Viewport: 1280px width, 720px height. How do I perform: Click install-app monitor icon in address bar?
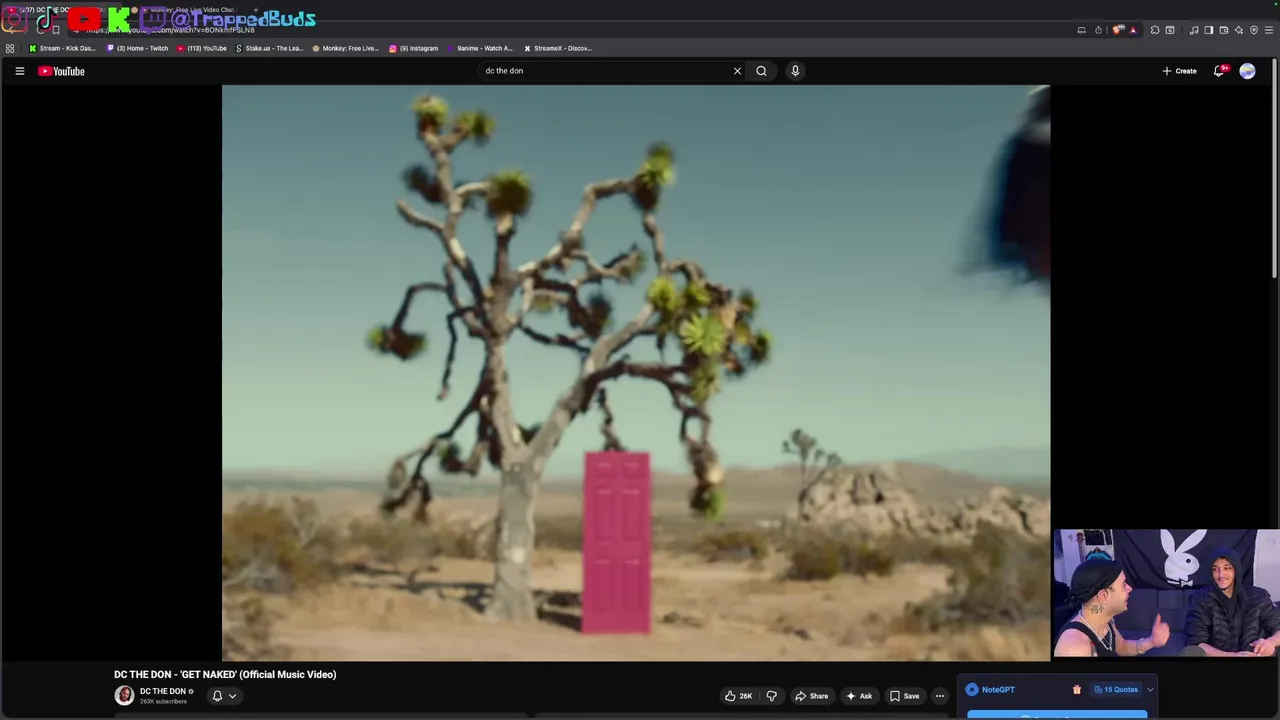tap(1081, 30)
